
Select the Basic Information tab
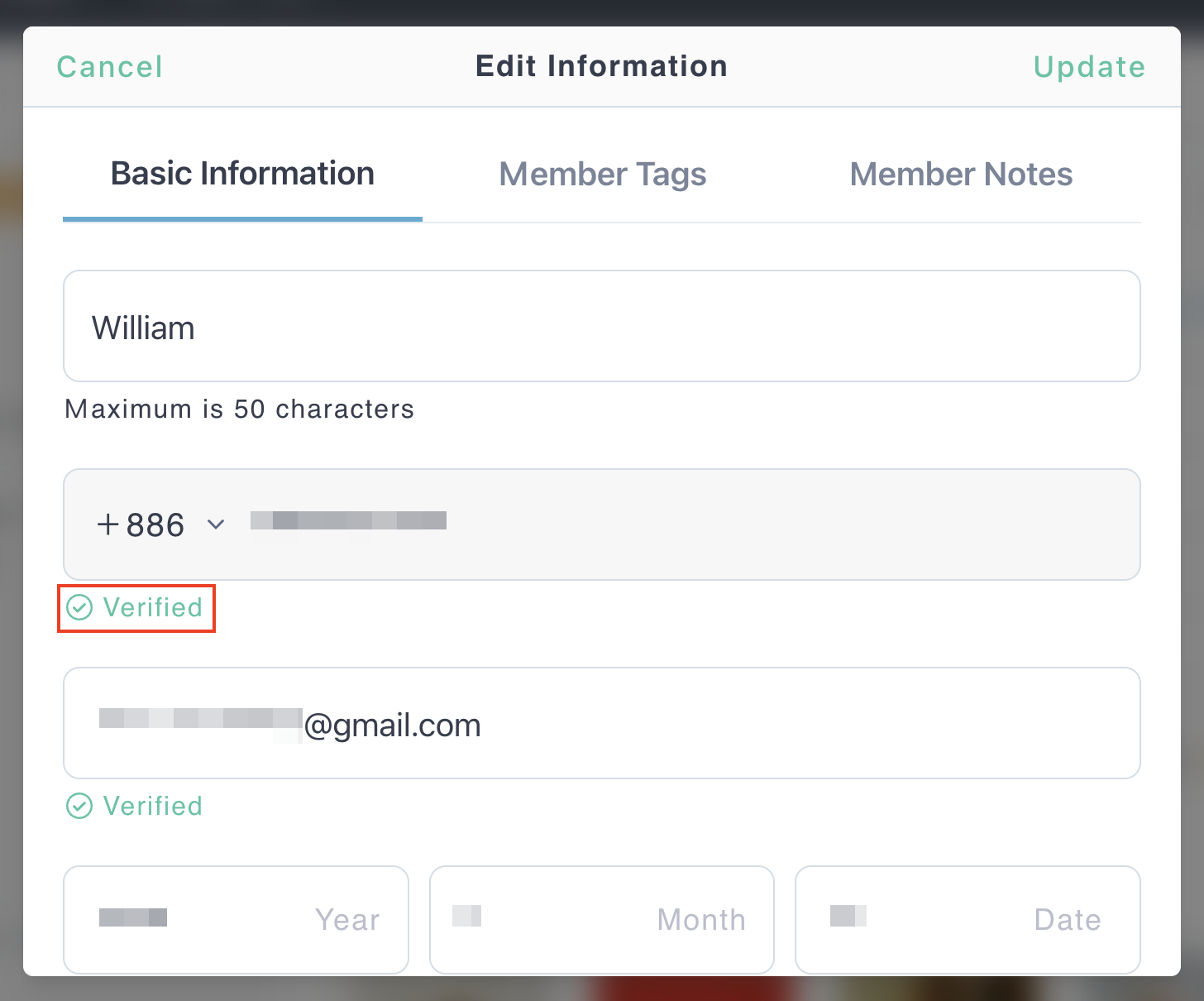[x=242, y=174]
